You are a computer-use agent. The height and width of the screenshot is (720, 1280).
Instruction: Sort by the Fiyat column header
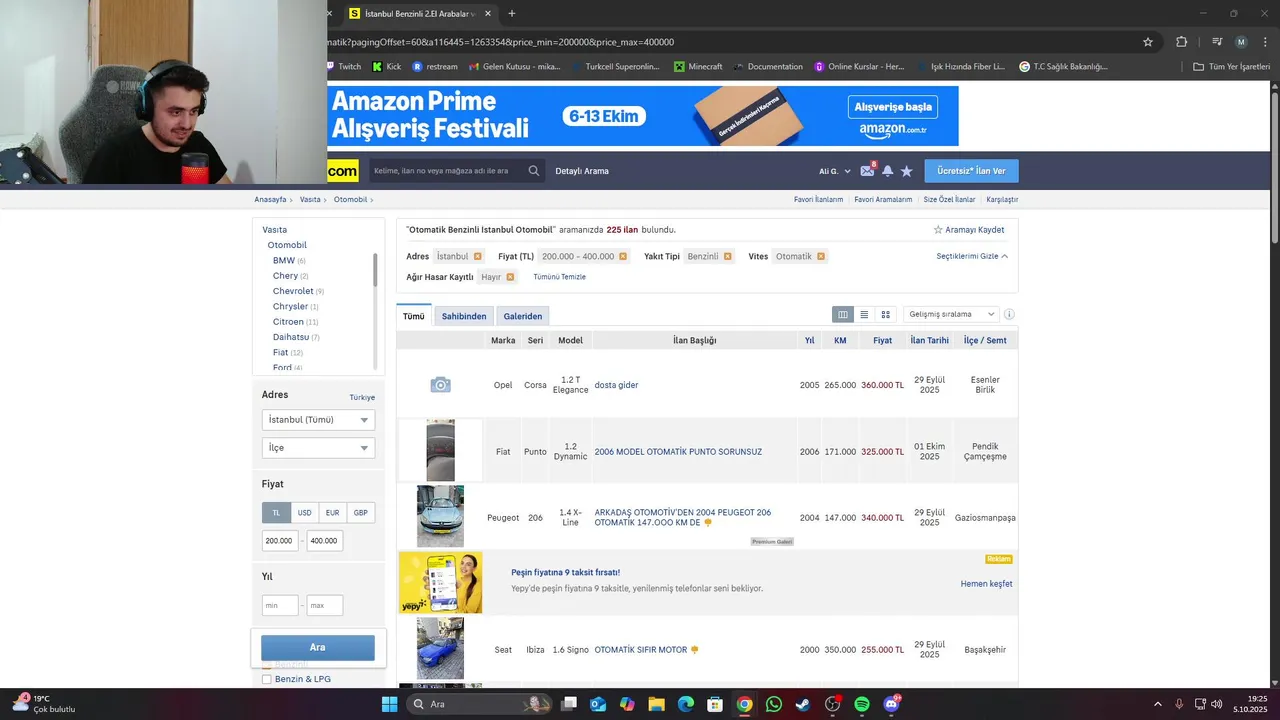click(x=882, y=340)
